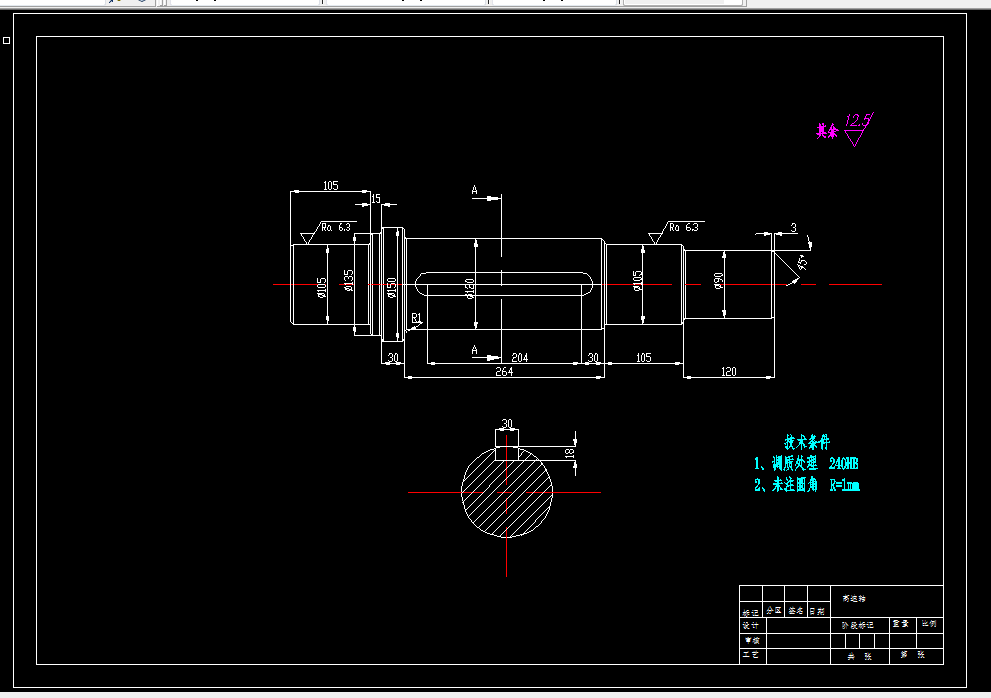
Task: Select the 30 dimension under the ø150 collar
Action: [393, 358]
